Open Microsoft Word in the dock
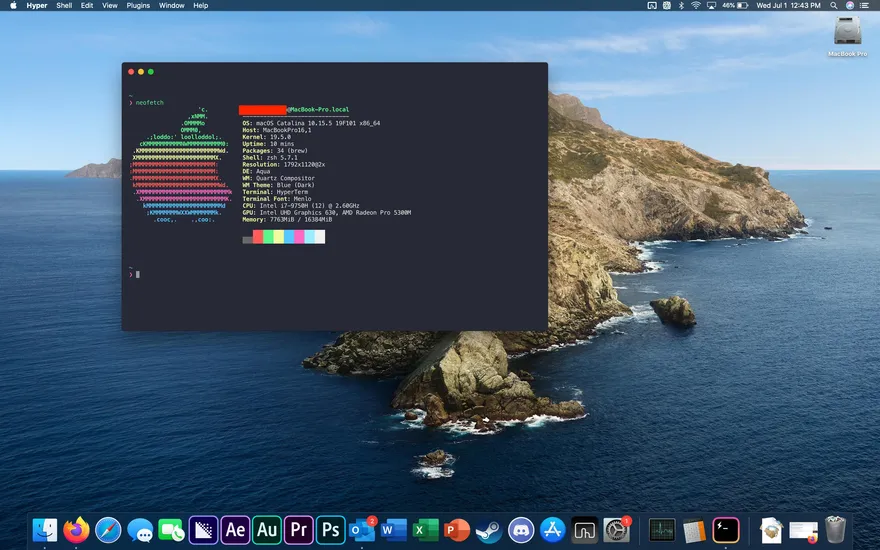The image size is (880, 550). click(x=394, y=530)
